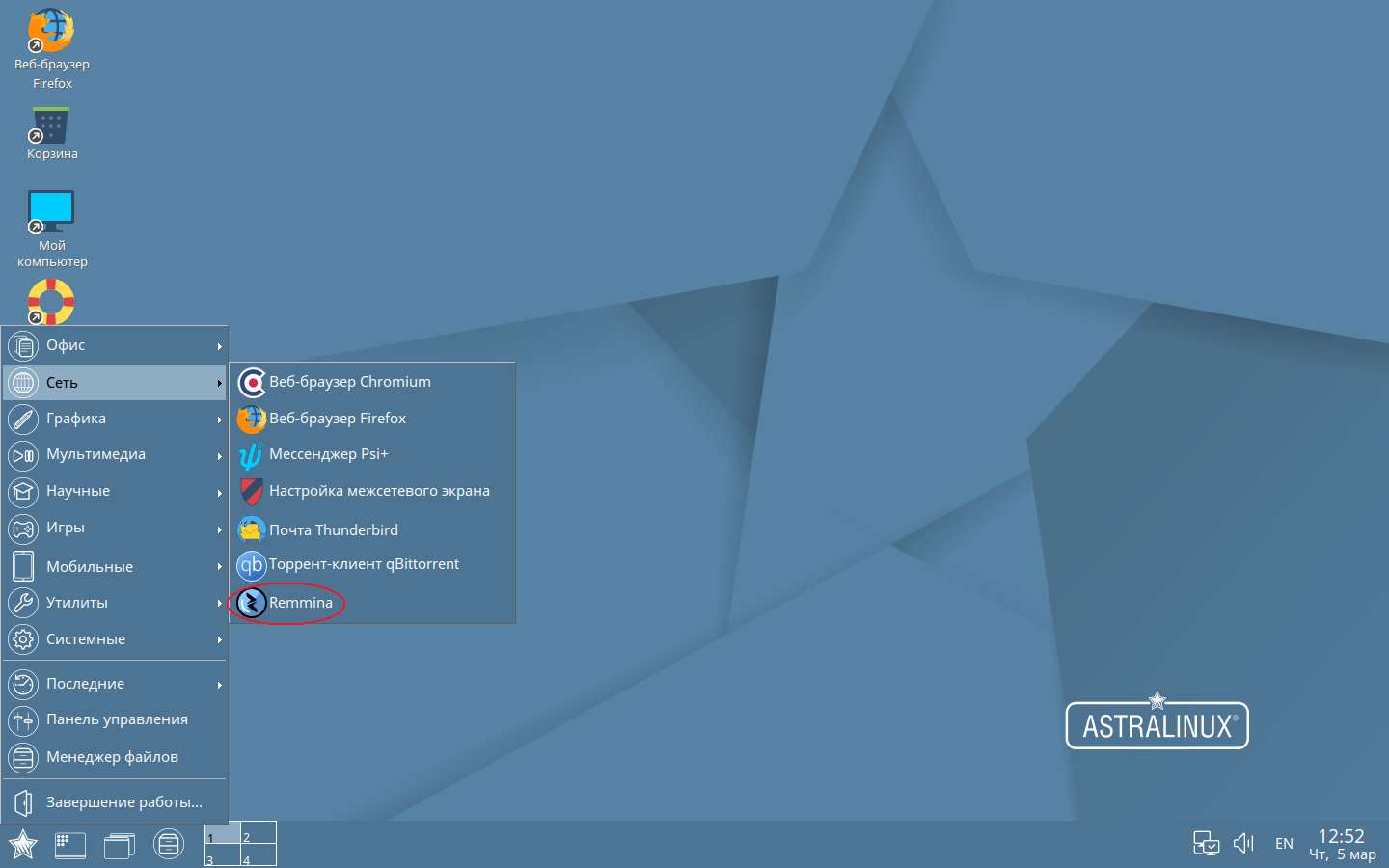Image resolution: width=1389 pixels, height=868 pixels.
Task: Click the Astra star start button on taskbar
Action: [x=23, y=845]
